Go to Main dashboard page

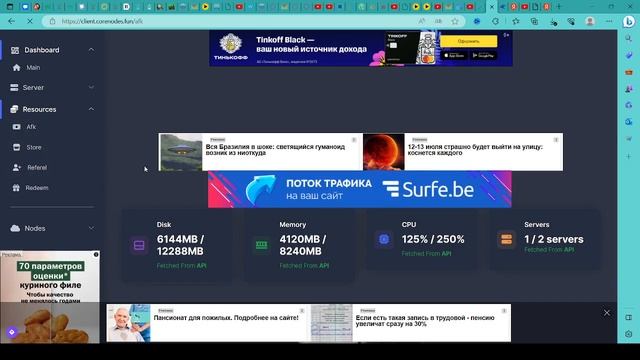[33, 68]
